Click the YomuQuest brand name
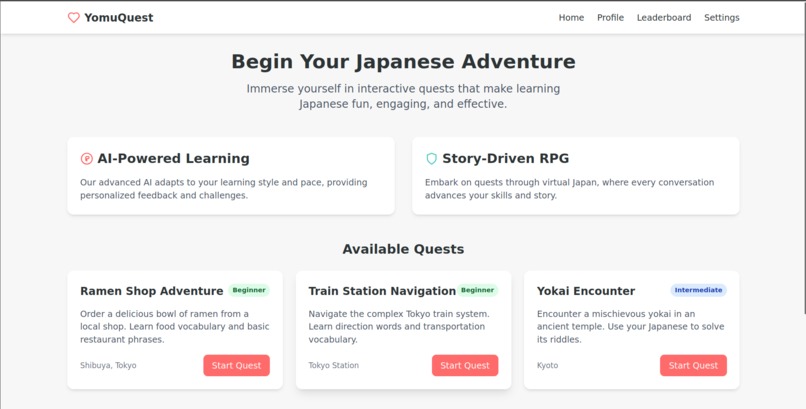 coord(119,17)
